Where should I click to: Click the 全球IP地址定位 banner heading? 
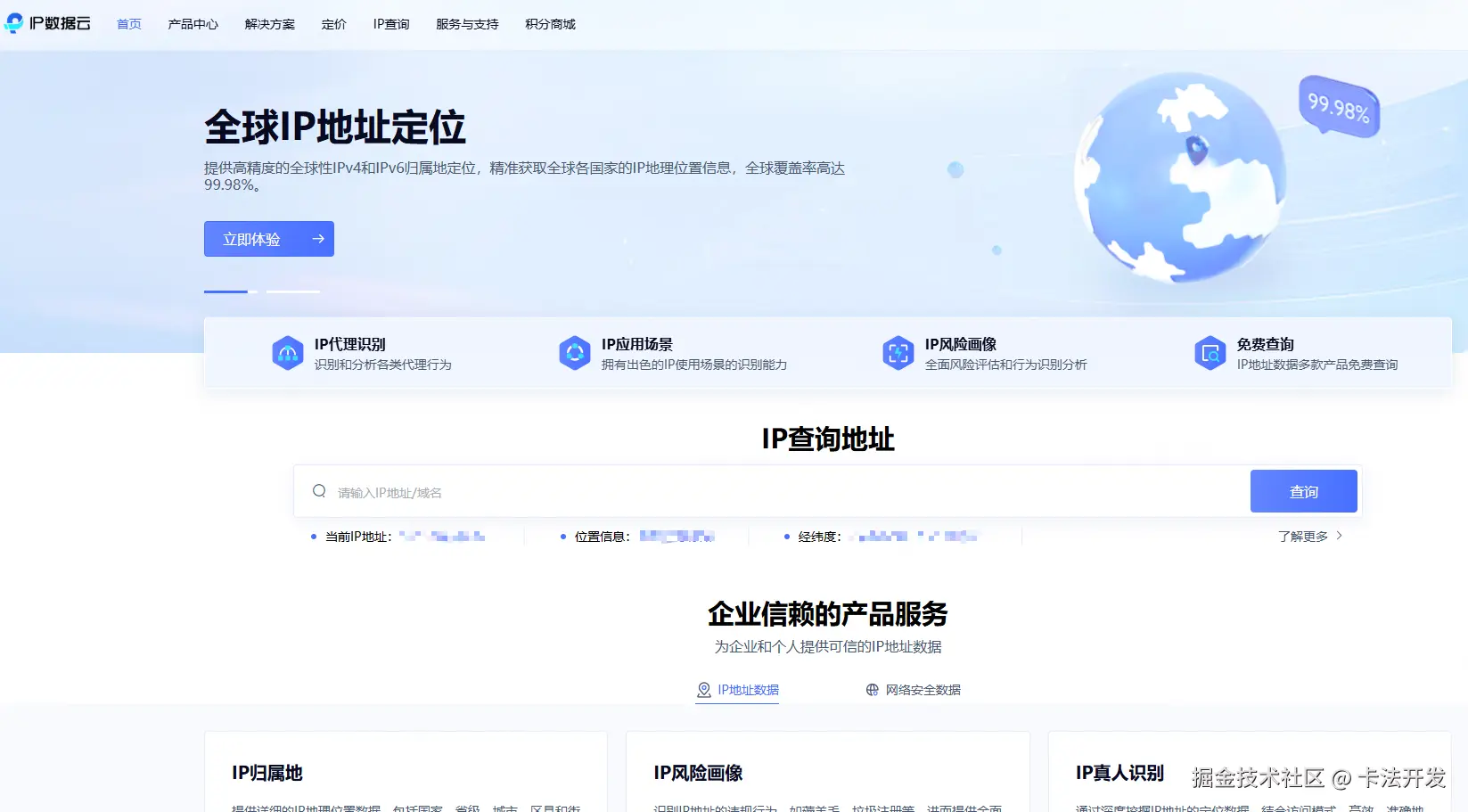click(x=335, y=127)
